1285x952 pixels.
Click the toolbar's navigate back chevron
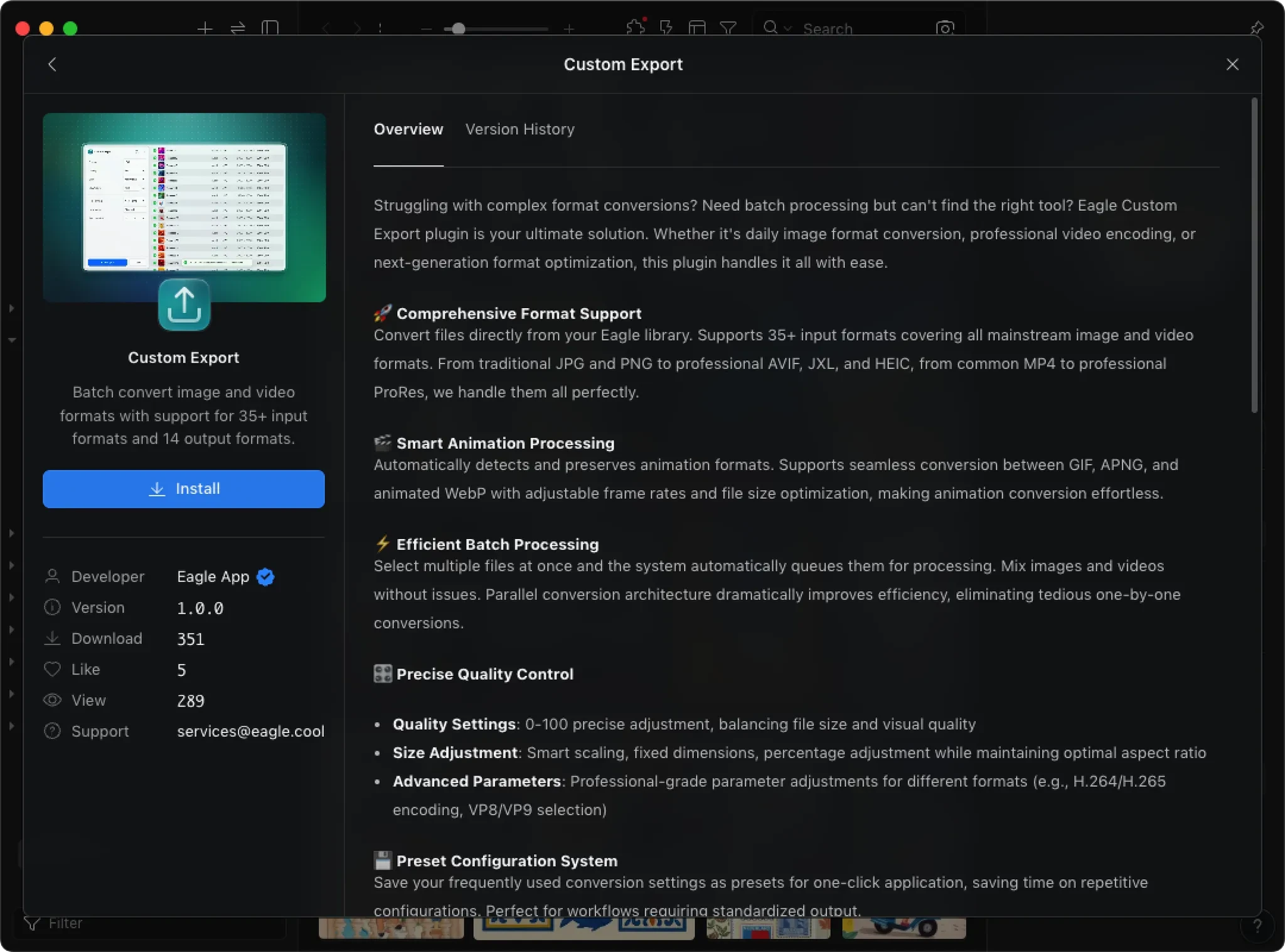[x=325, y=28]
